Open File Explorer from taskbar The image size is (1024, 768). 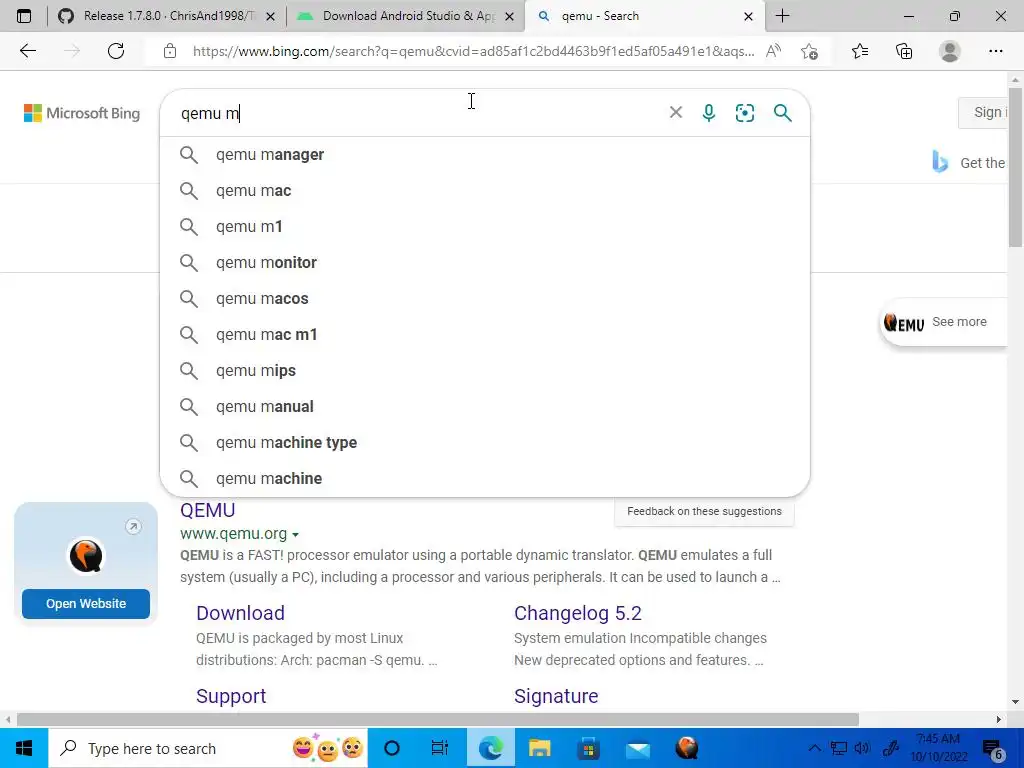pyautogui.click(x=539, y=748)
